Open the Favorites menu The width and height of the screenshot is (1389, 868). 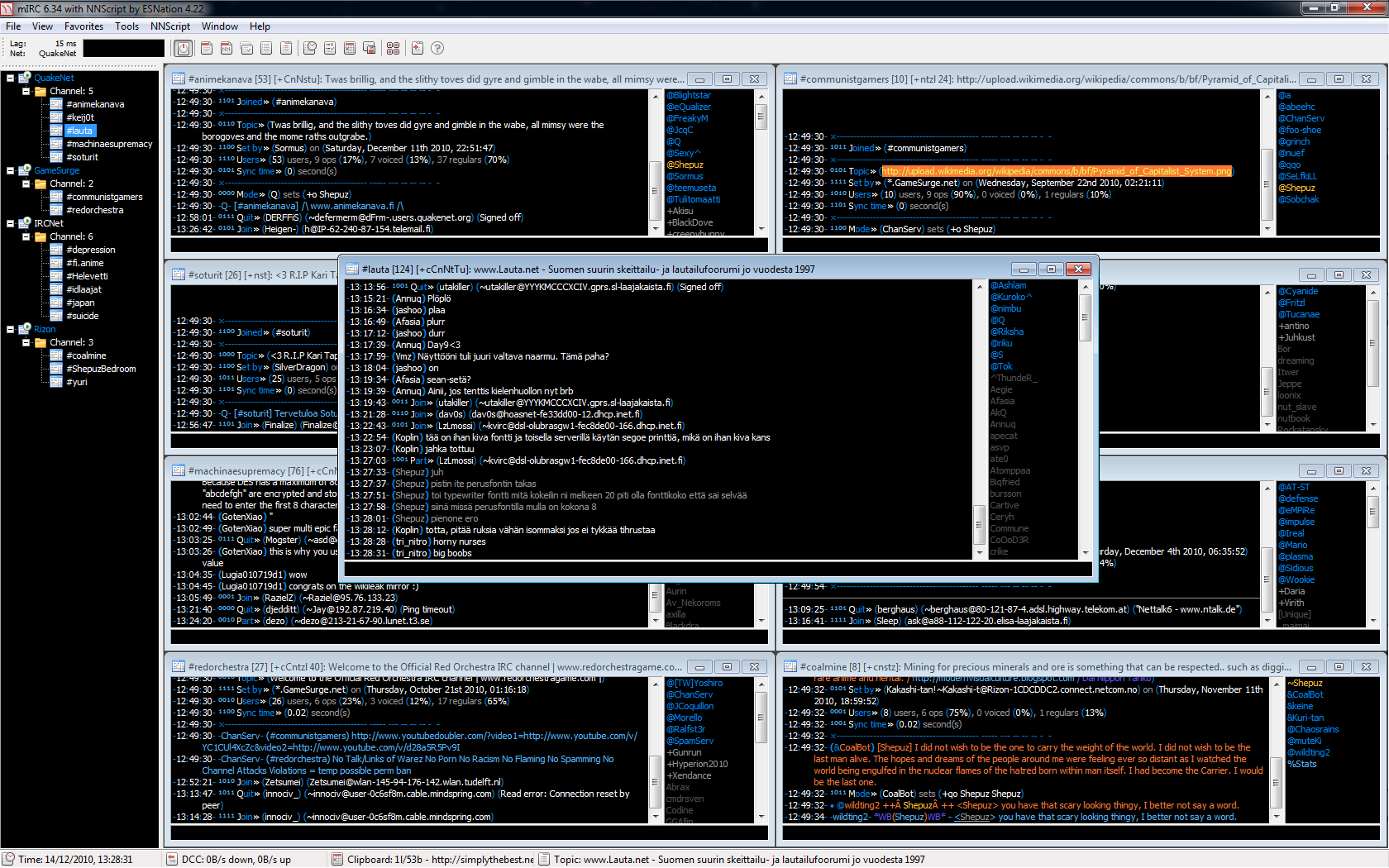click(84, 26)
